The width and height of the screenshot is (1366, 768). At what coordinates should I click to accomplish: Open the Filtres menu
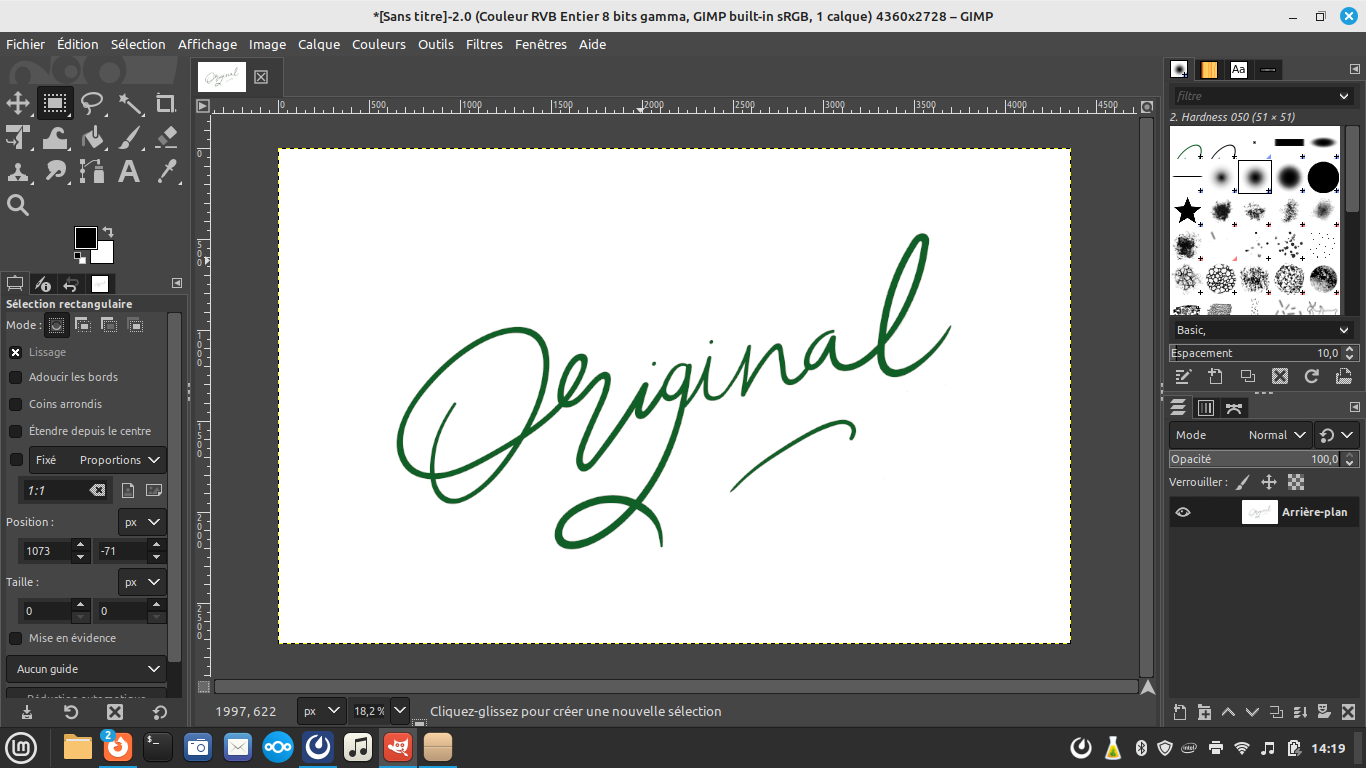(x=484, y=44)
